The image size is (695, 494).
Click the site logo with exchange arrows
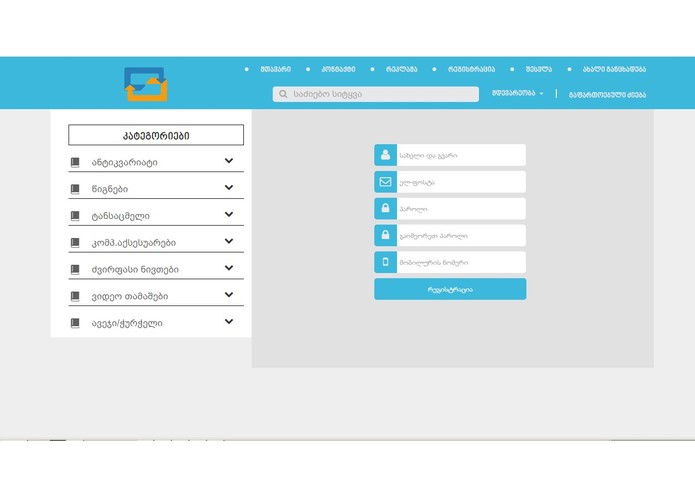click(x=146, y=84)
